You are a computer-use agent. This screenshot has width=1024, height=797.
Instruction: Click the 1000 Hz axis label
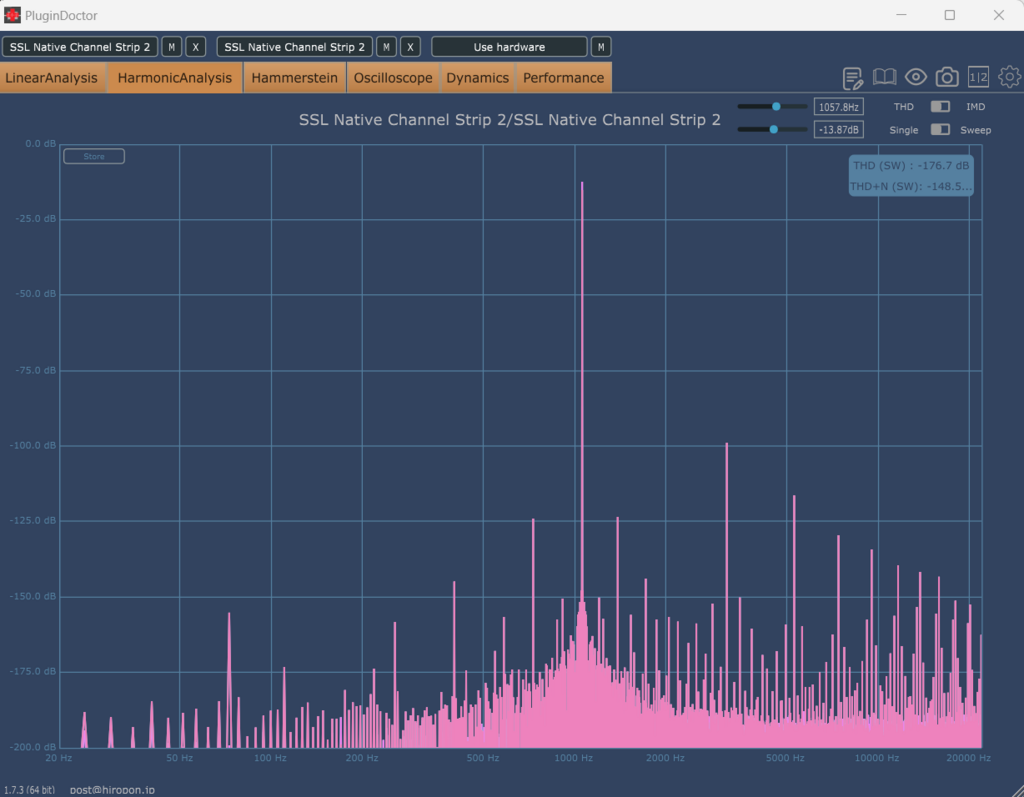pos(573,758)
